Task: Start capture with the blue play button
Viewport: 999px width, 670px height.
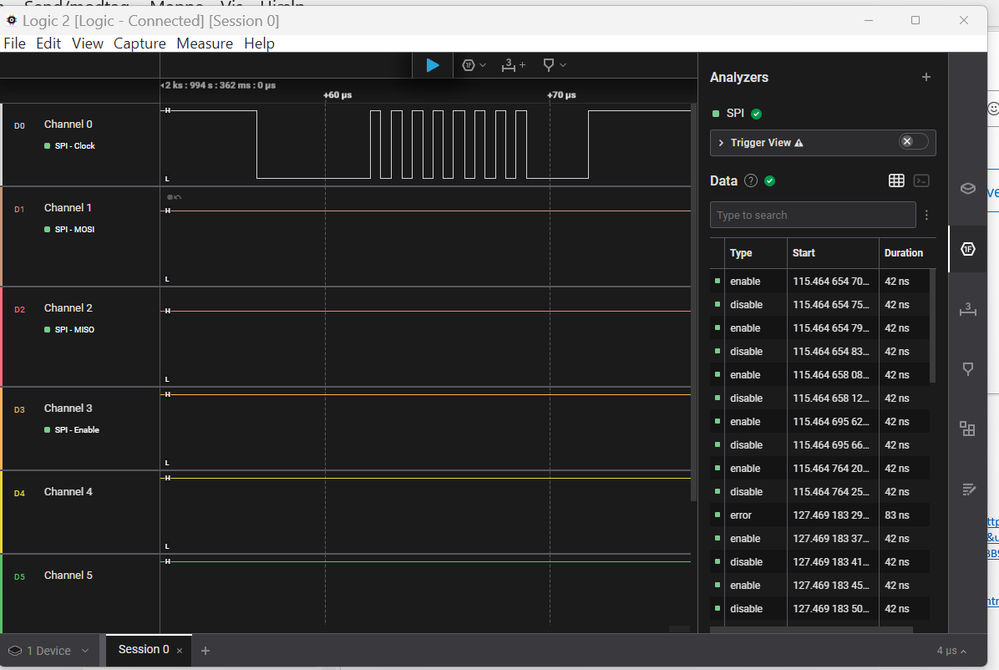Action: click(x=433, y=65)
